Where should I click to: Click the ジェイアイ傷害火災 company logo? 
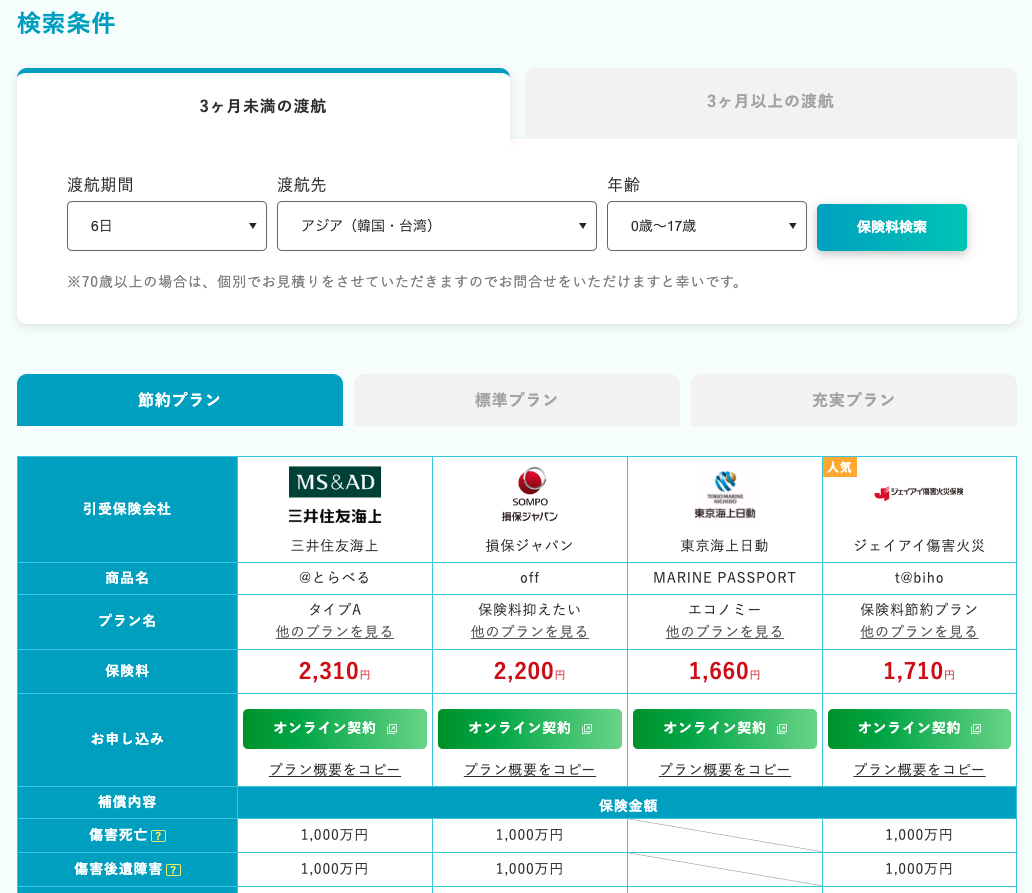click(919, 493)
